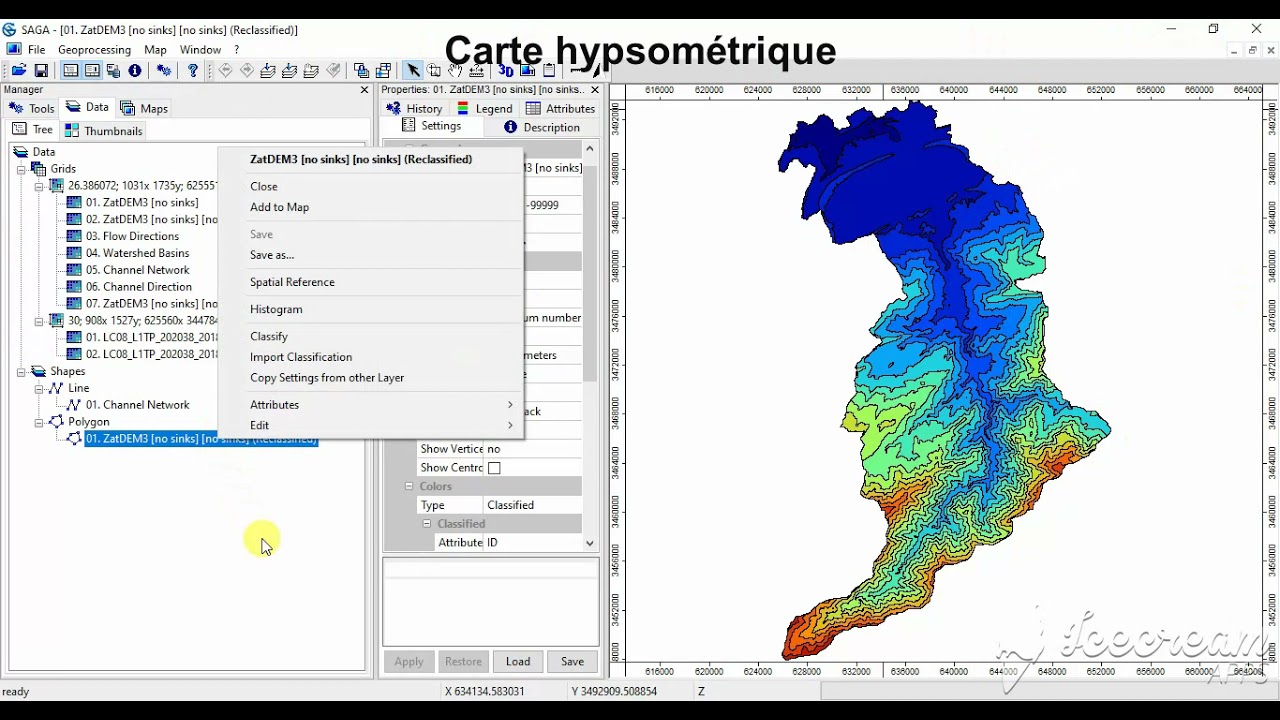
Task: Click the tile windows toolbar icon
Action: pyautogui.click(x=383, y=70)
